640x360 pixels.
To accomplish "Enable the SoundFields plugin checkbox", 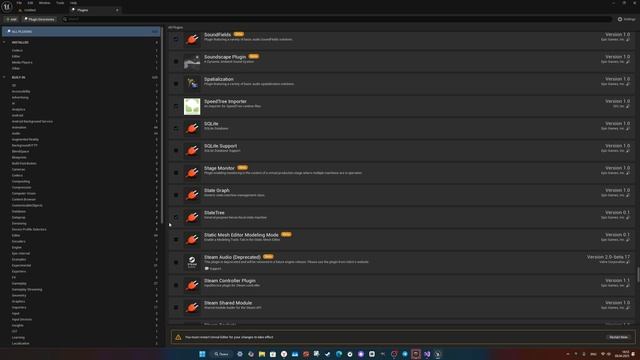I will point(176,39).
